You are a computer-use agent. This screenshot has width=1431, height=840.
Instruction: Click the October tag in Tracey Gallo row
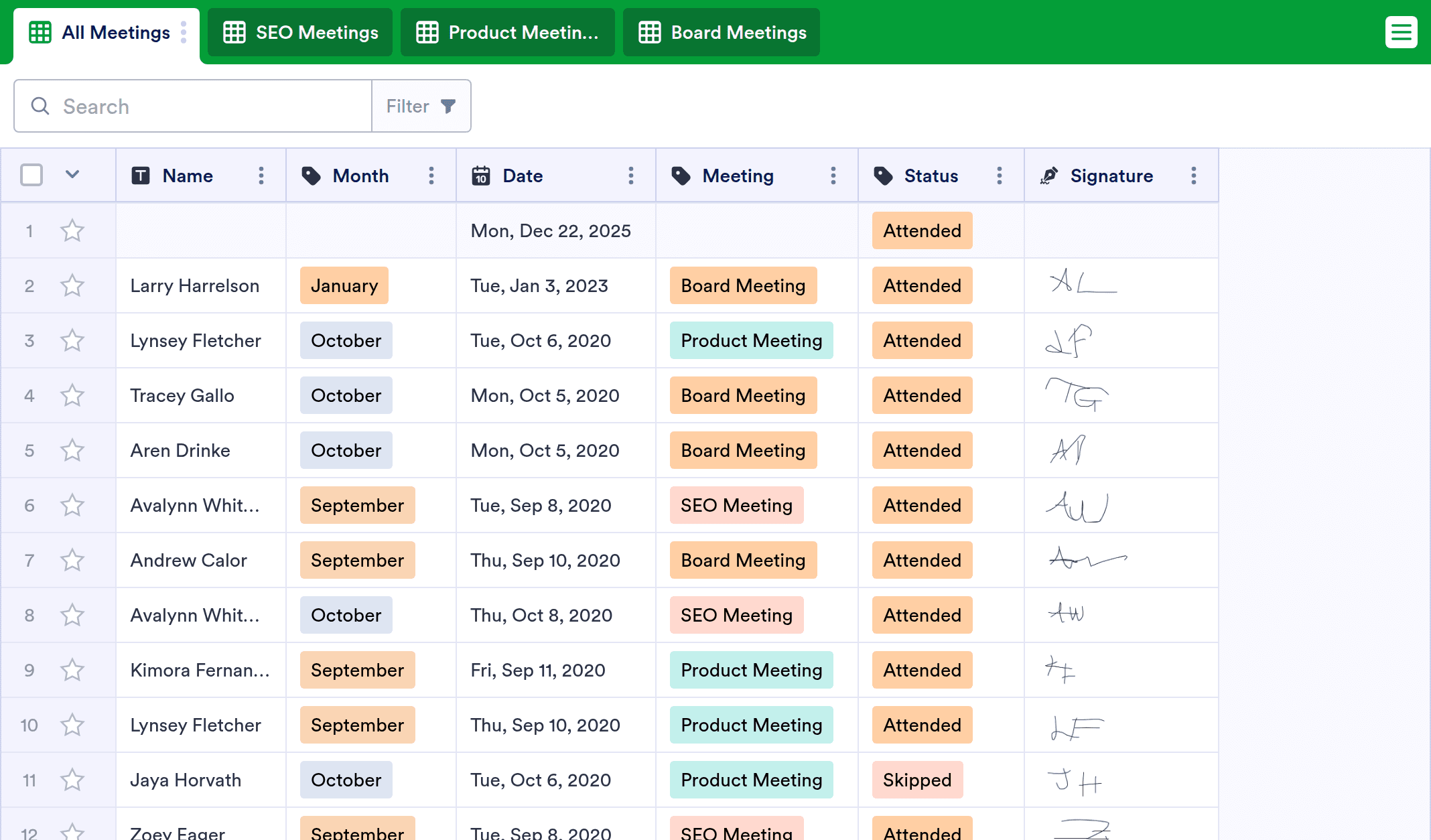click(x=346, y=395)
